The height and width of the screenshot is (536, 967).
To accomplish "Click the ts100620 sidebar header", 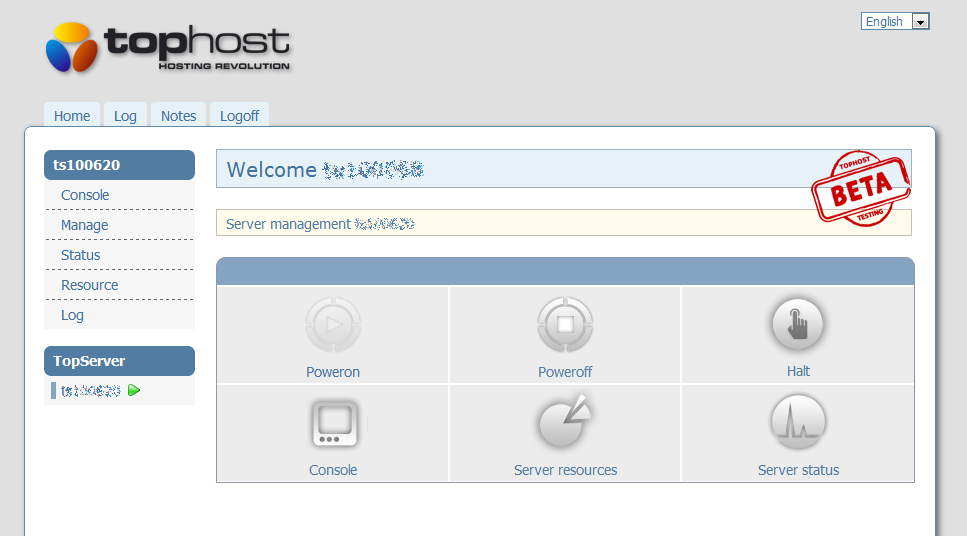I will tap(119, 165).
